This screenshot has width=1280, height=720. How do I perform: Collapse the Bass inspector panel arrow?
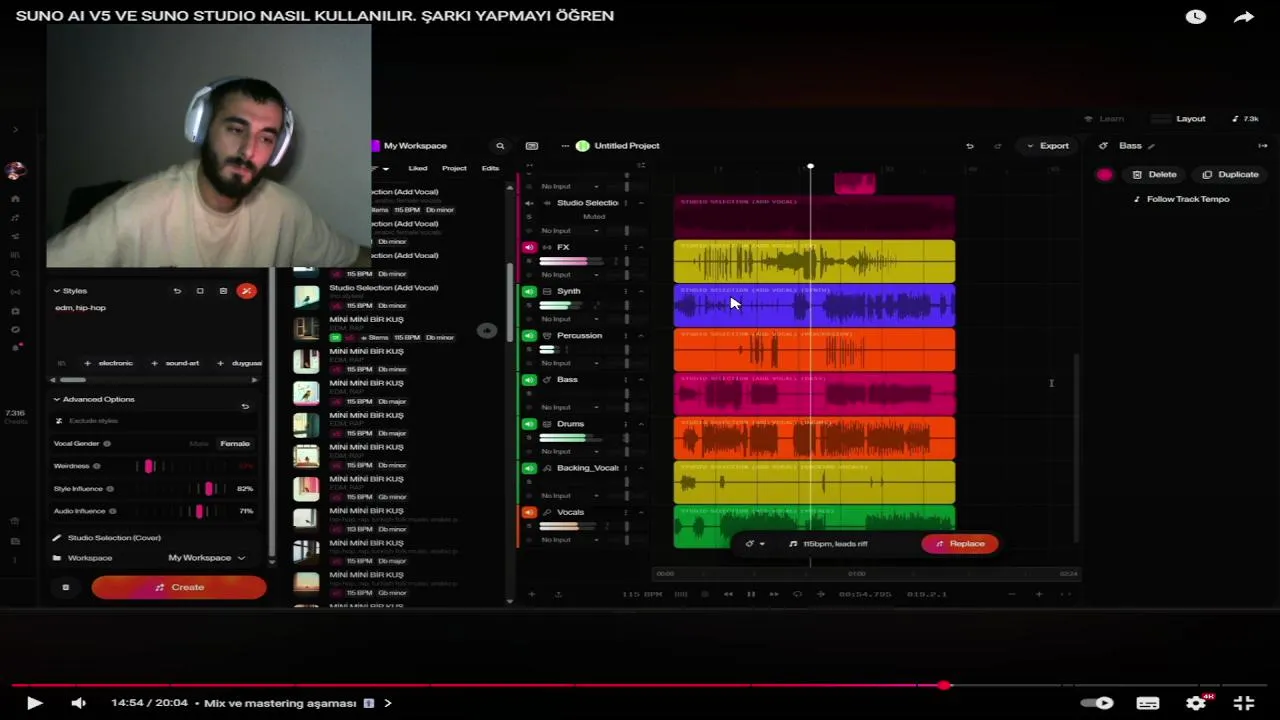pos(1262,146)
